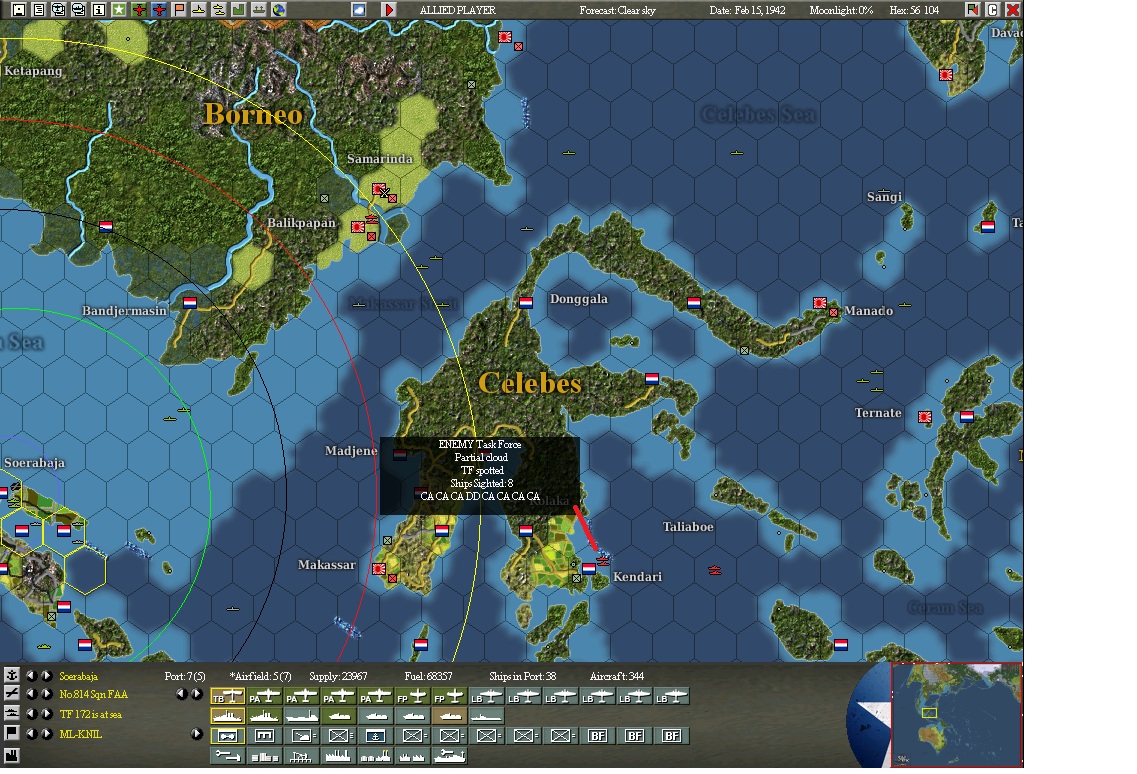This screenshot has width=1137, height=774.
Task: Click the Japanese flag base at Ternate
Action: tap(925, 417)
